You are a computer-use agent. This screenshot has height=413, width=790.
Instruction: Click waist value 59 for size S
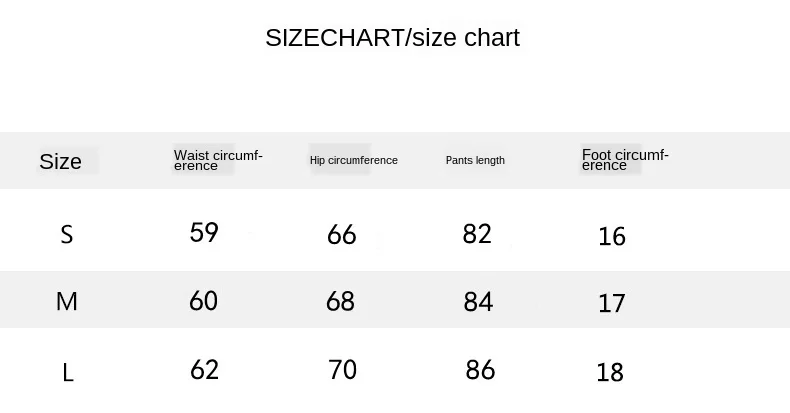[x=204, y=232]
